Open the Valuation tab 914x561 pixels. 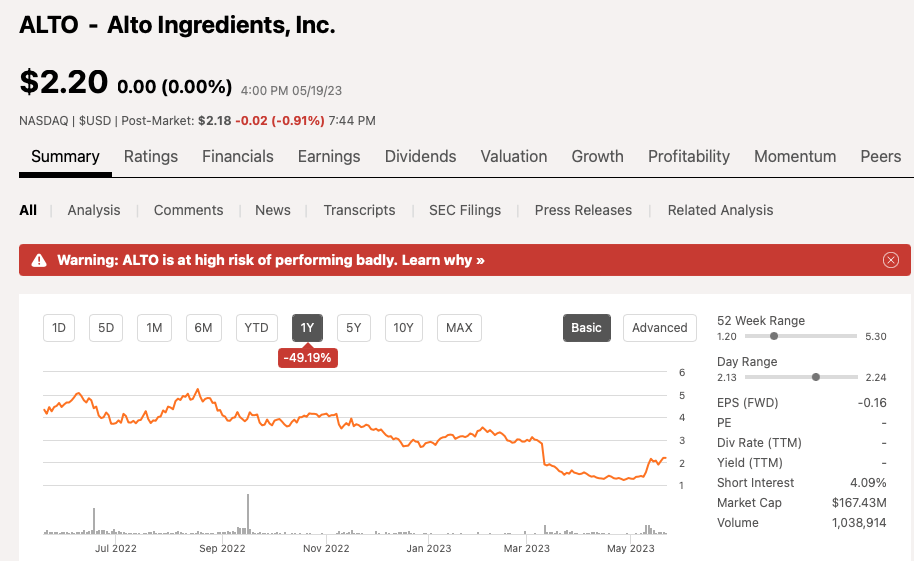tap(514, 157)
